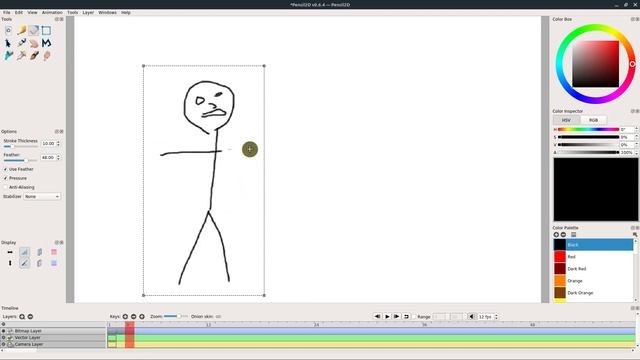Screen dimensions: 640x360
Task: Select the Paint Bucket tool
Action: [x=9, y=55]
